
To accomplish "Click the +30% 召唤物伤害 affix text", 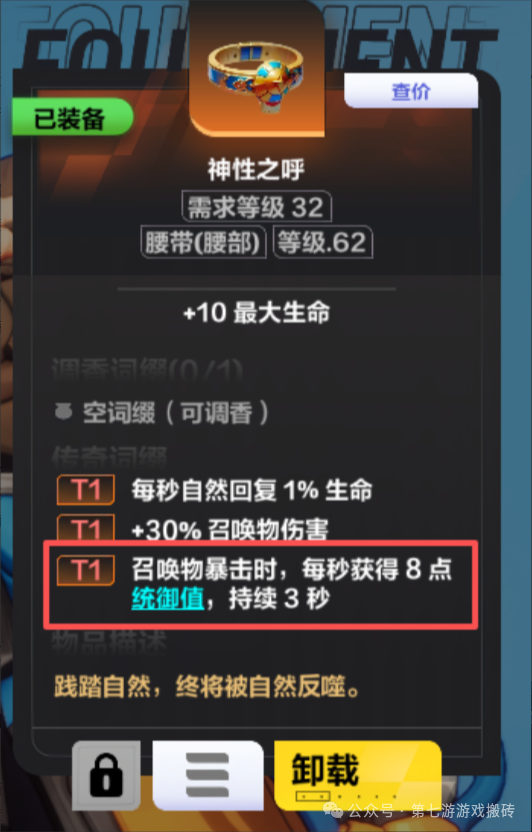I will coord(230,528).
